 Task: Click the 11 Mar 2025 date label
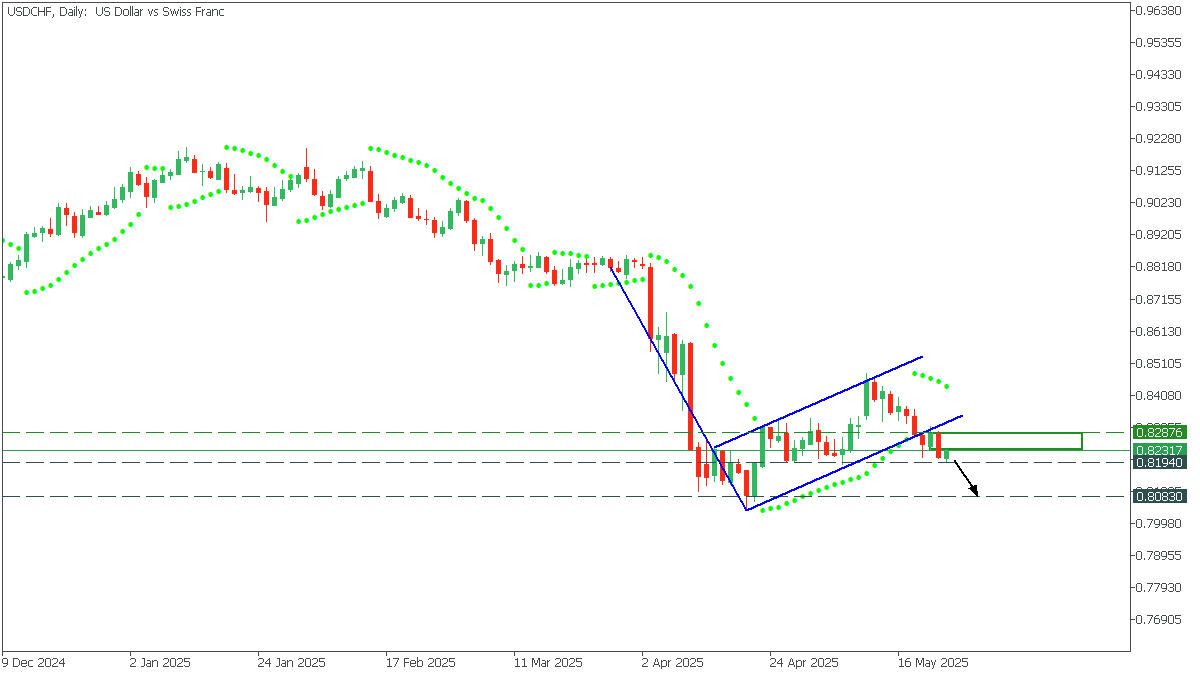(547, 663)
